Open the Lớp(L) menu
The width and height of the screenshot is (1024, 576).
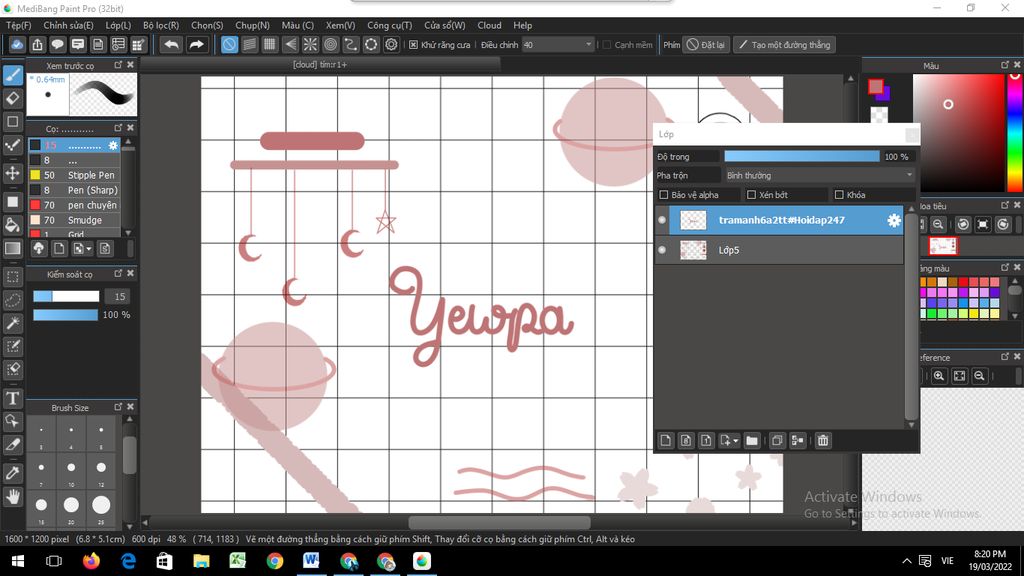[x=118, y=25]
